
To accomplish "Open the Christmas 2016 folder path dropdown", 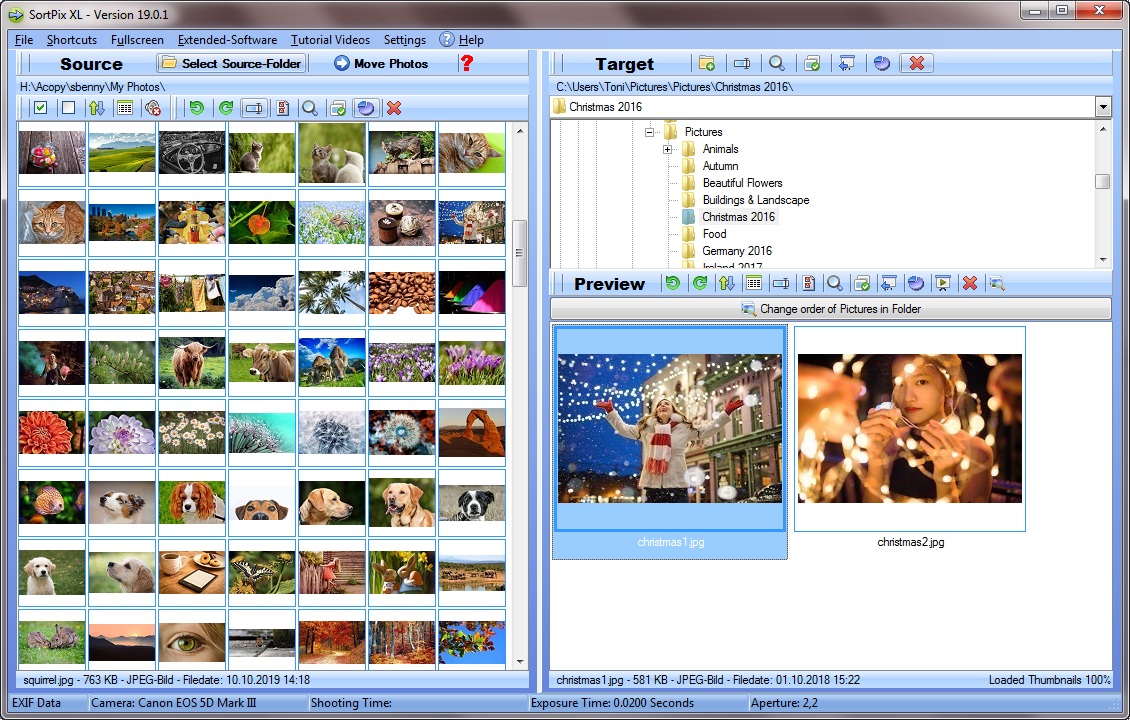I will [1103, 107].
